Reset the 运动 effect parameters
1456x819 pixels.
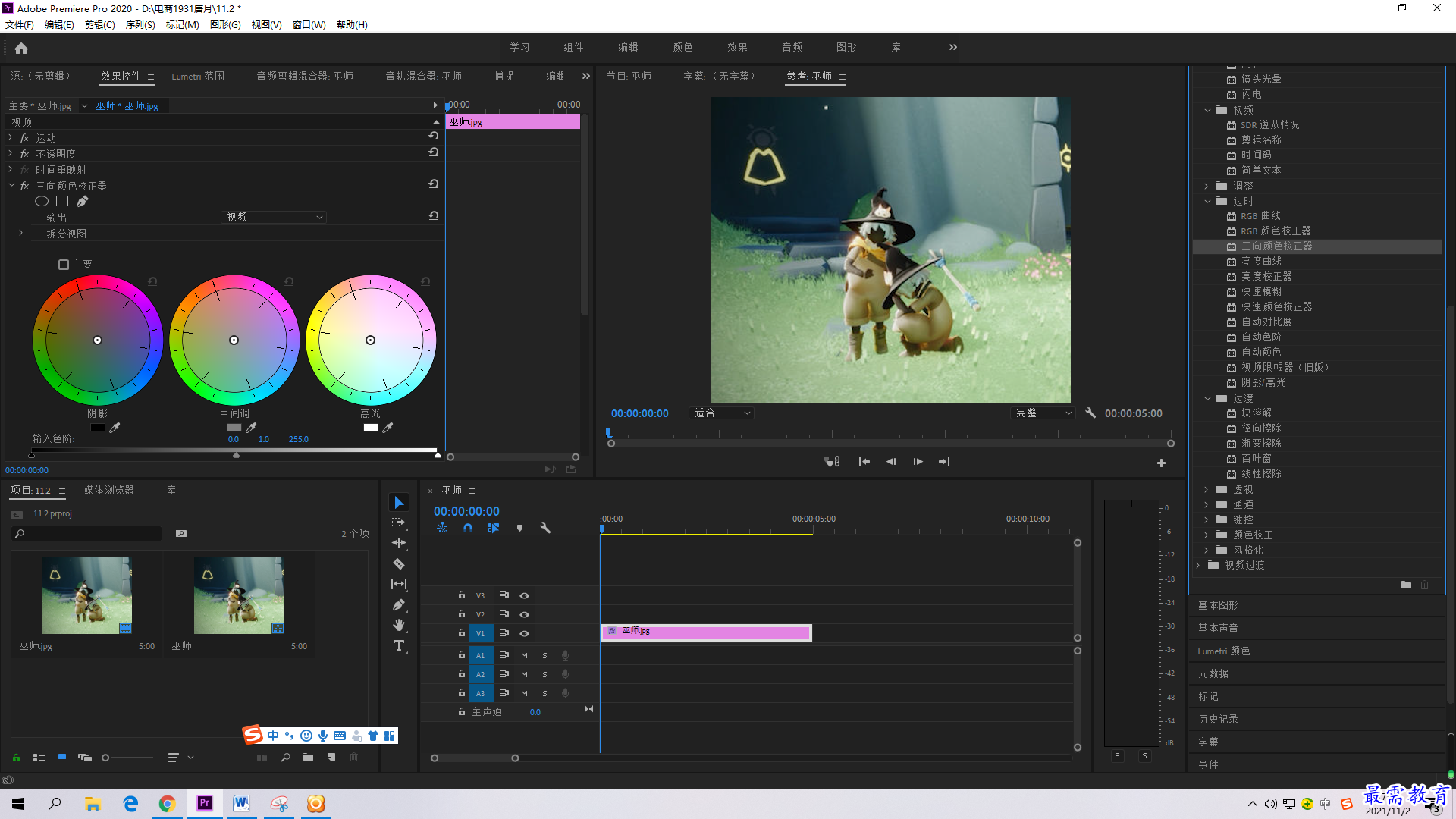[x=434, y=136]
